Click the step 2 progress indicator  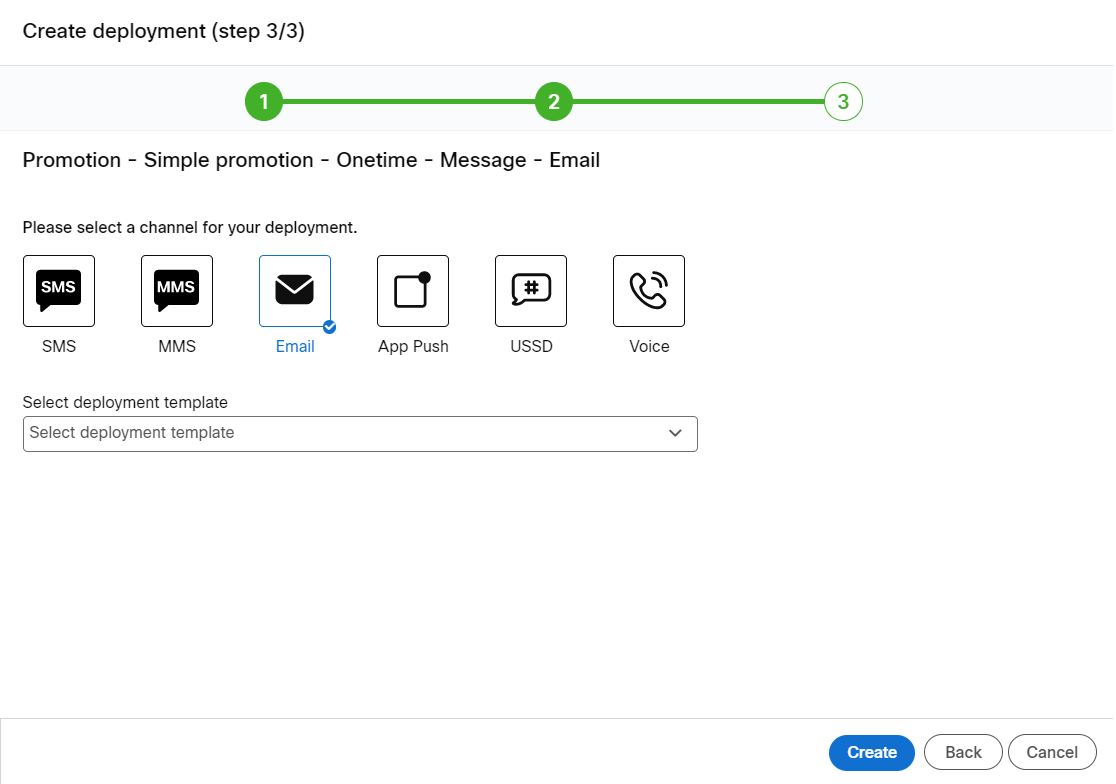pos(554,101)
